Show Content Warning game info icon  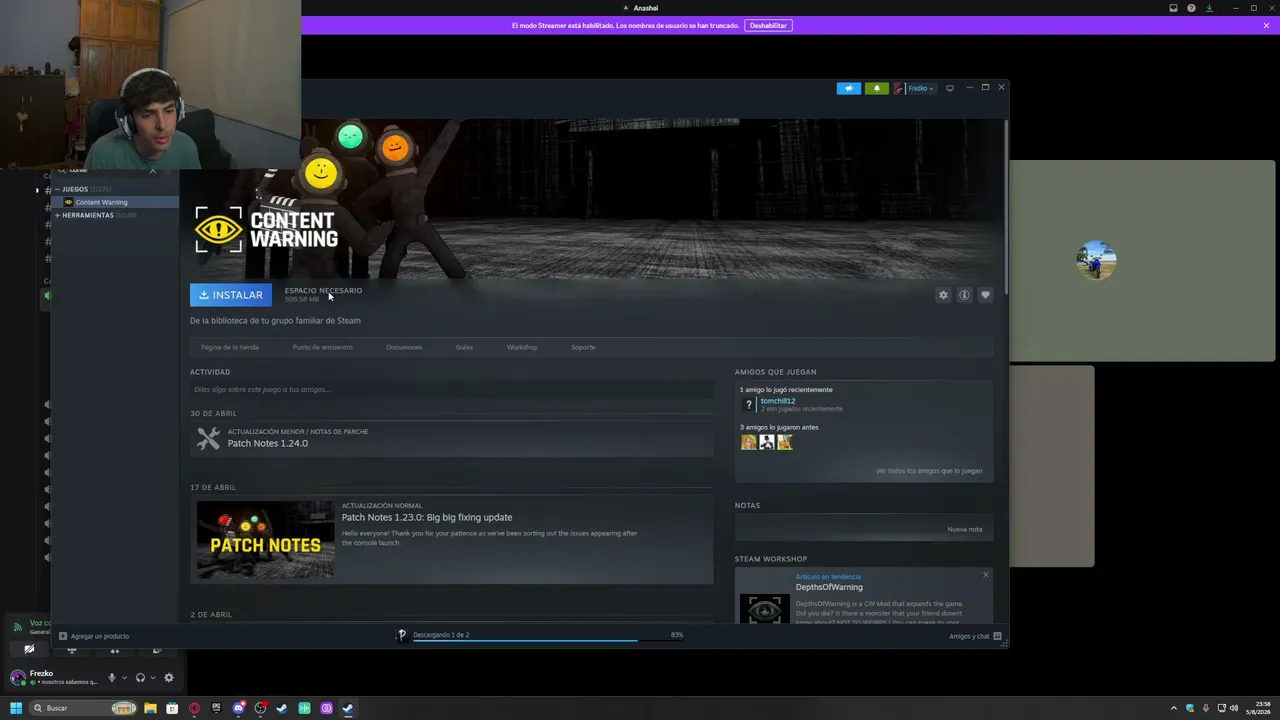[x=964, y=295]
